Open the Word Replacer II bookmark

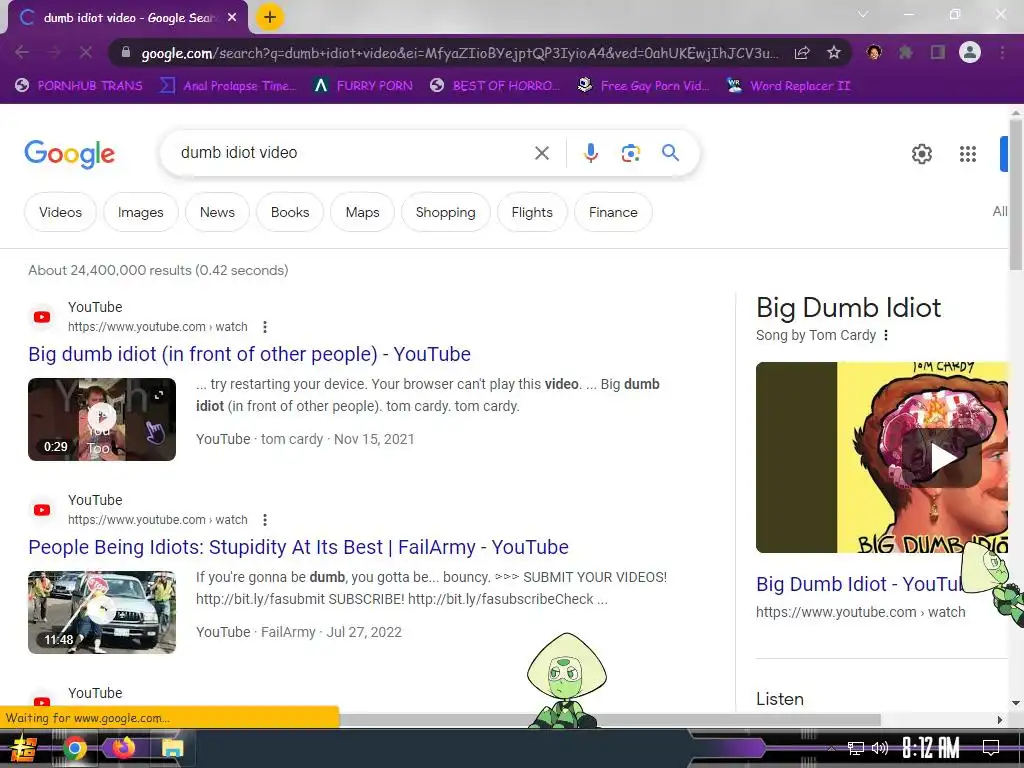pyautogui.click(x=789, y=86)
